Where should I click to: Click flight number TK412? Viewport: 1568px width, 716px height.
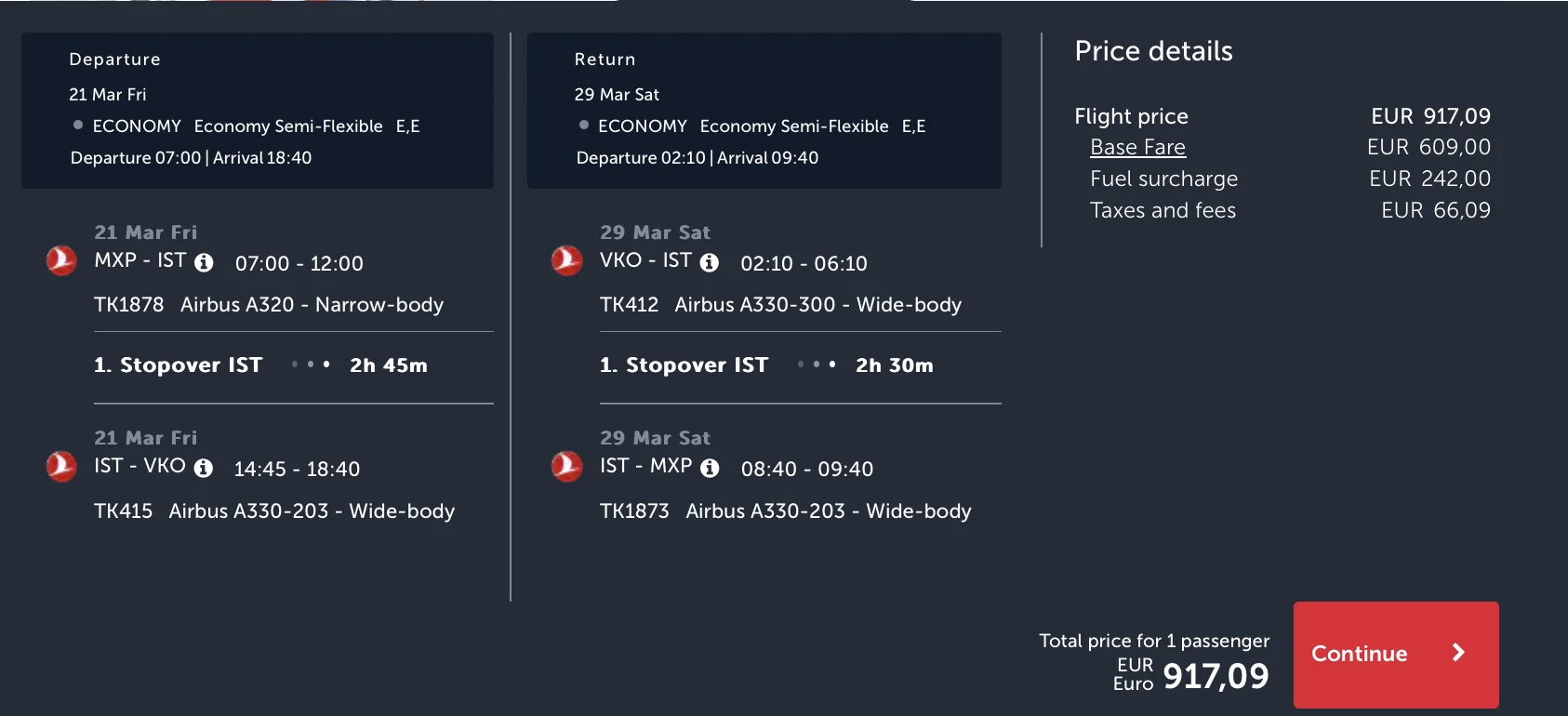coord(629,305)
